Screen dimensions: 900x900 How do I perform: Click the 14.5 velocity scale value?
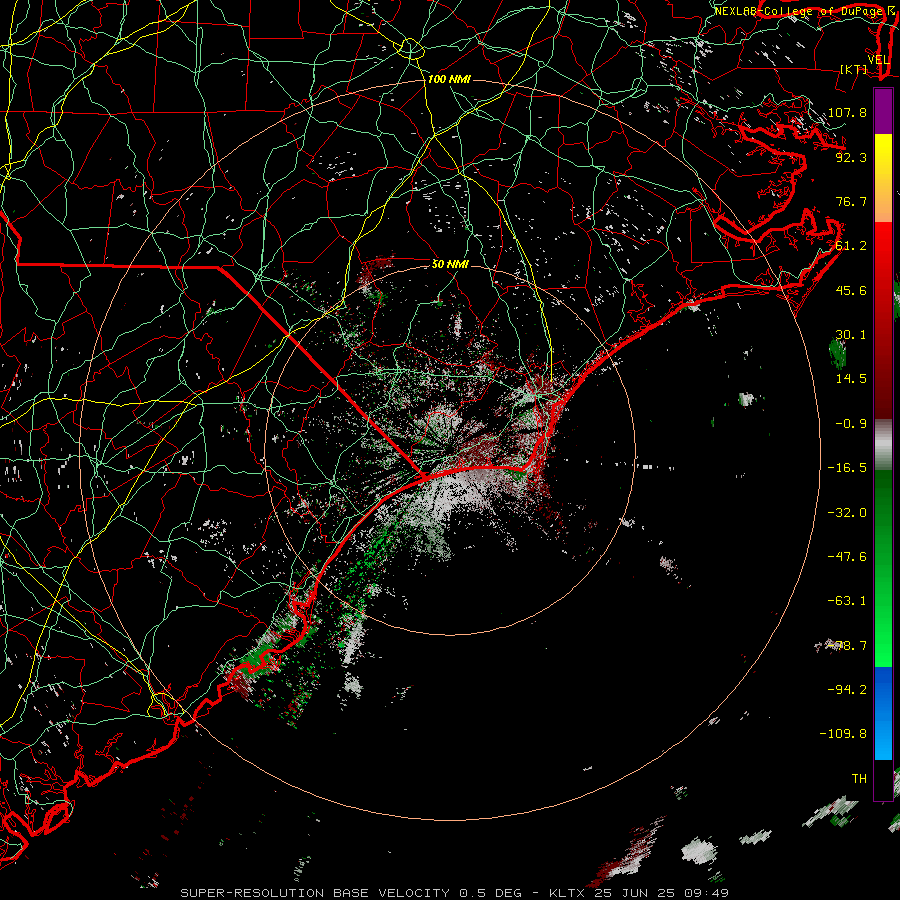click(x=851, y=379)
